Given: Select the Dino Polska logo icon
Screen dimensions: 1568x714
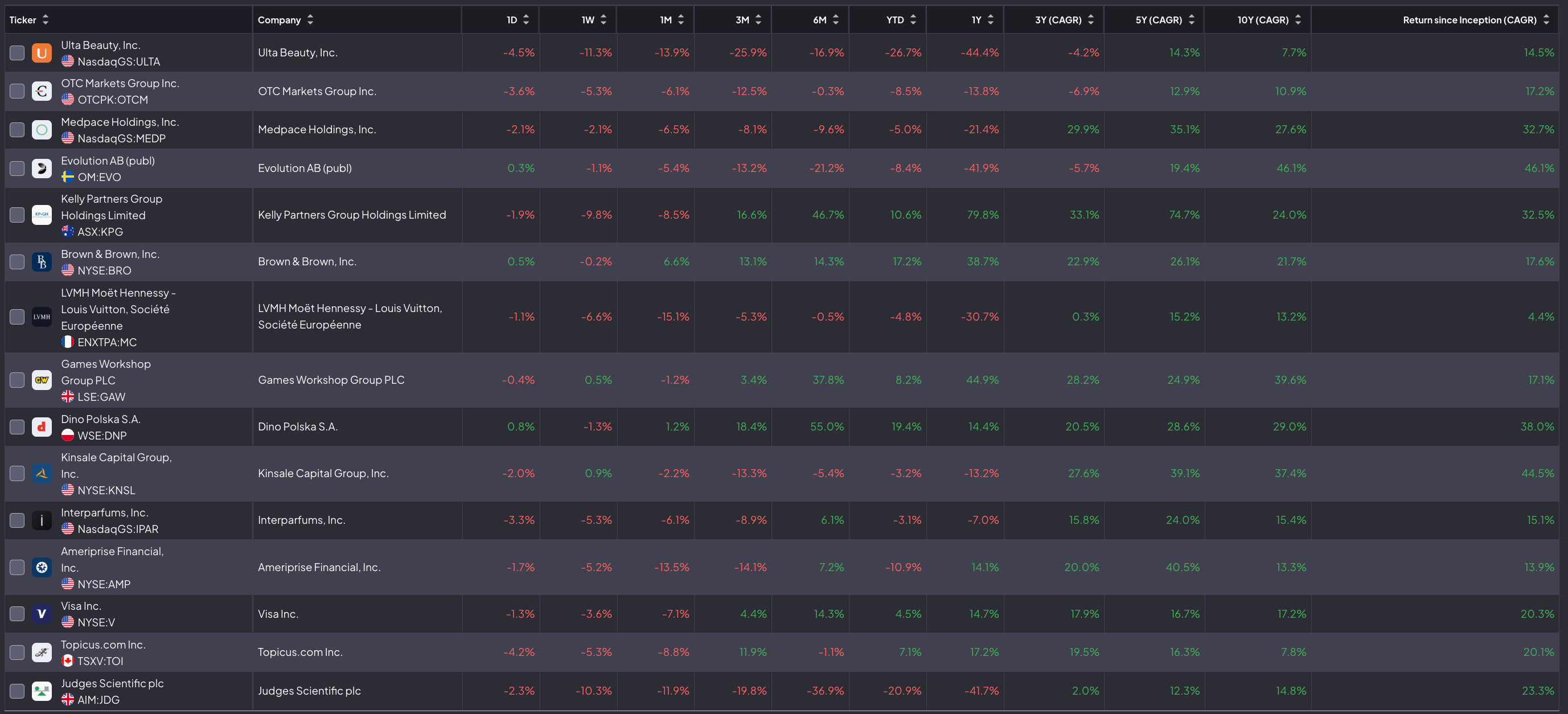Looking at the screenshot, I should (42, 426).
